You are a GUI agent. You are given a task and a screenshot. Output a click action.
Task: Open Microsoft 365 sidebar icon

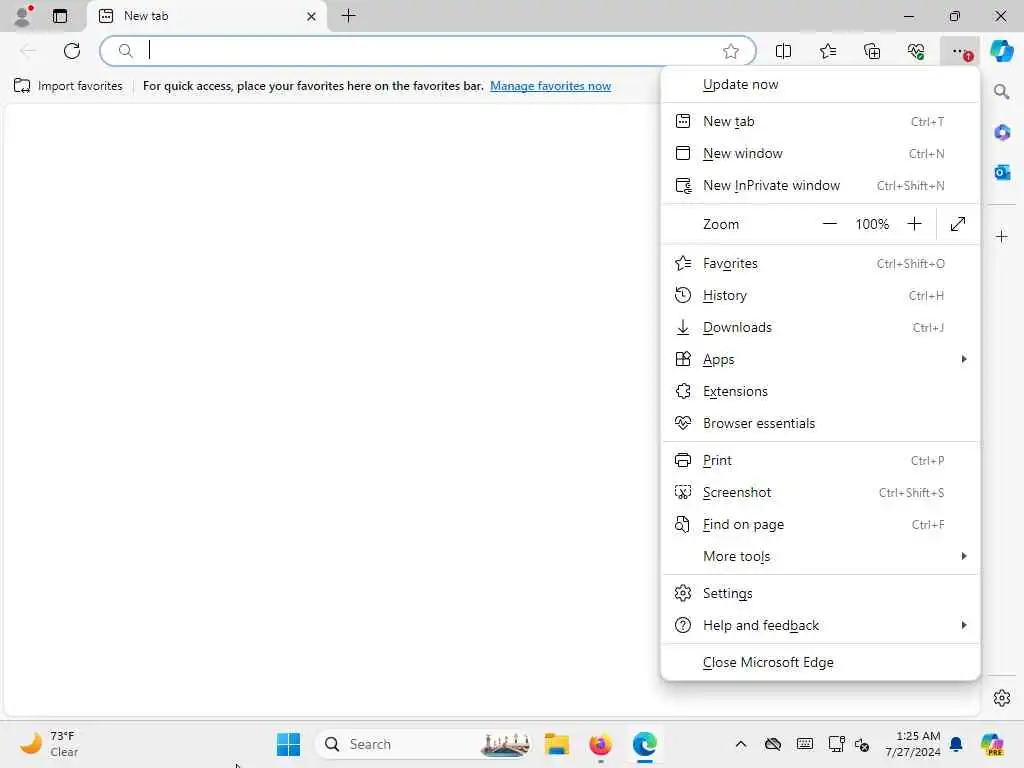click(1002, 133)
